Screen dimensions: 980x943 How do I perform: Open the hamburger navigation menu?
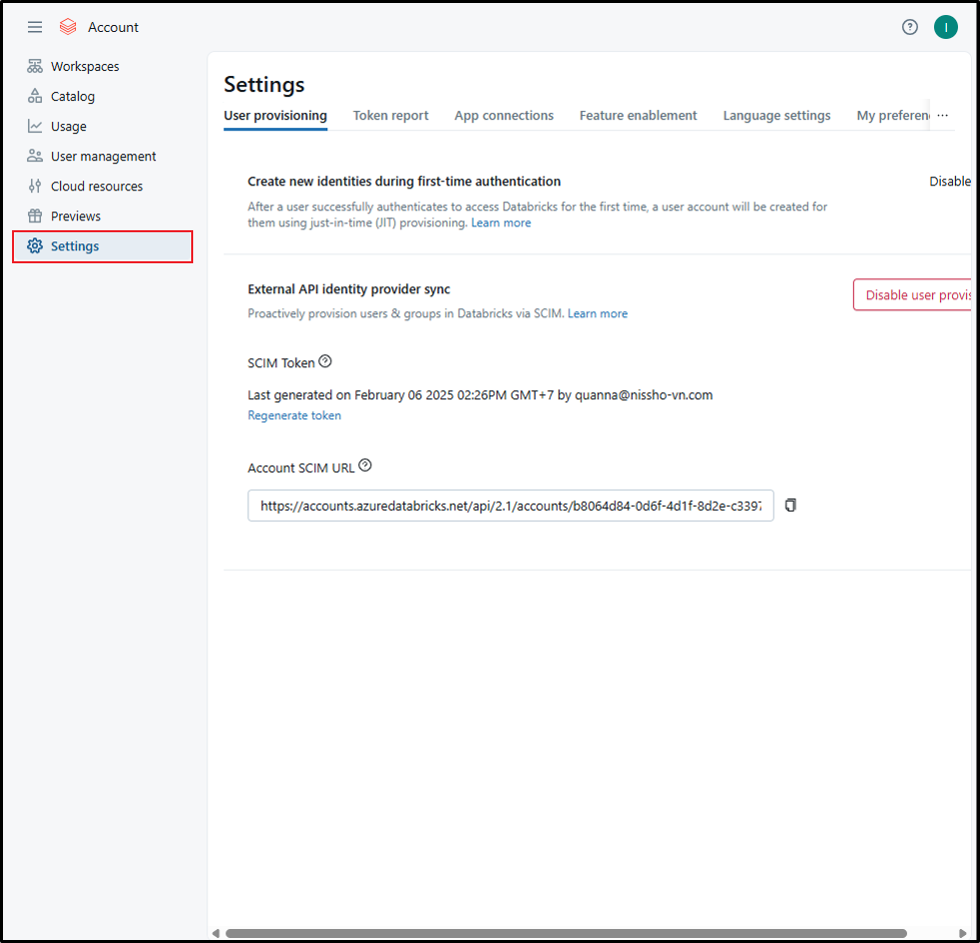(35, 27)
